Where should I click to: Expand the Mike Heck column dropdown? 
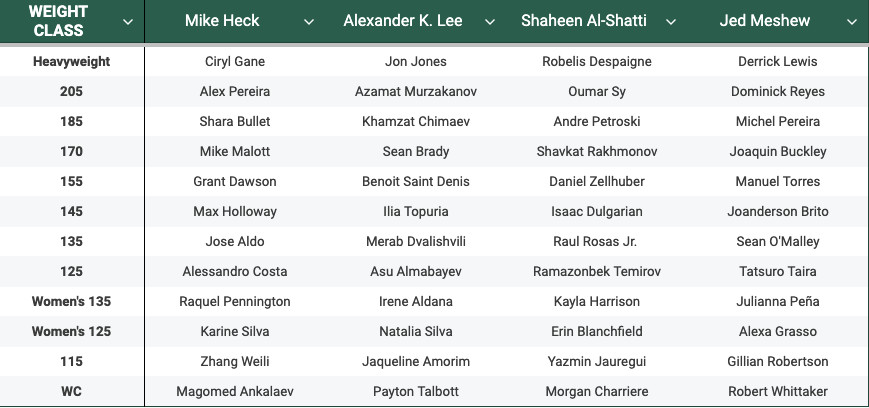(x=309, y=22)
